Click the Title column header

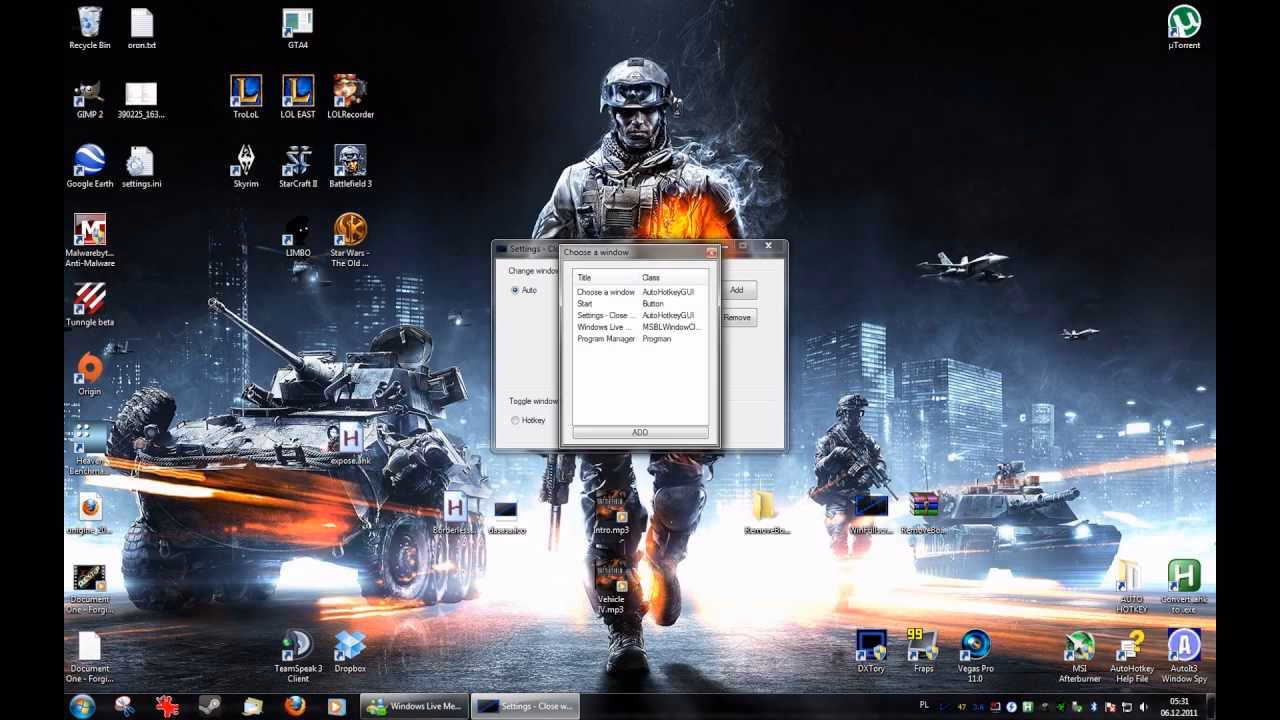point(606,277)
